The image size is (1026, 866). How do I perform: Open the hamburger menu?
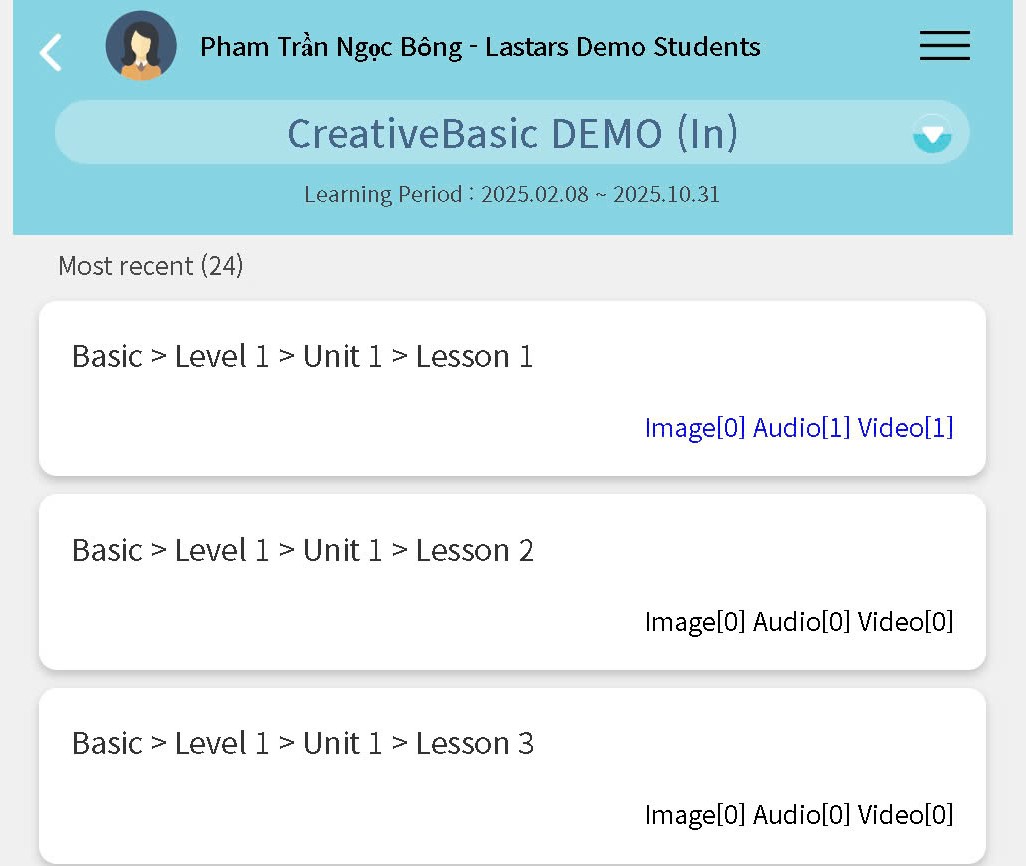pos(944,46)
